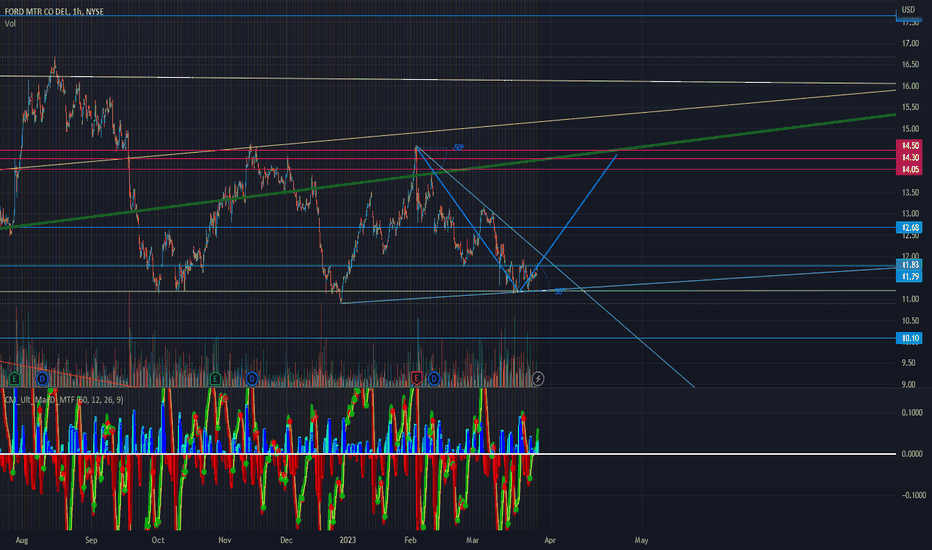Image resolution: width=932 pixels, height=550 pixels.
Task: Open the blue dividend D marker near Aug
Action: [42, 378]
